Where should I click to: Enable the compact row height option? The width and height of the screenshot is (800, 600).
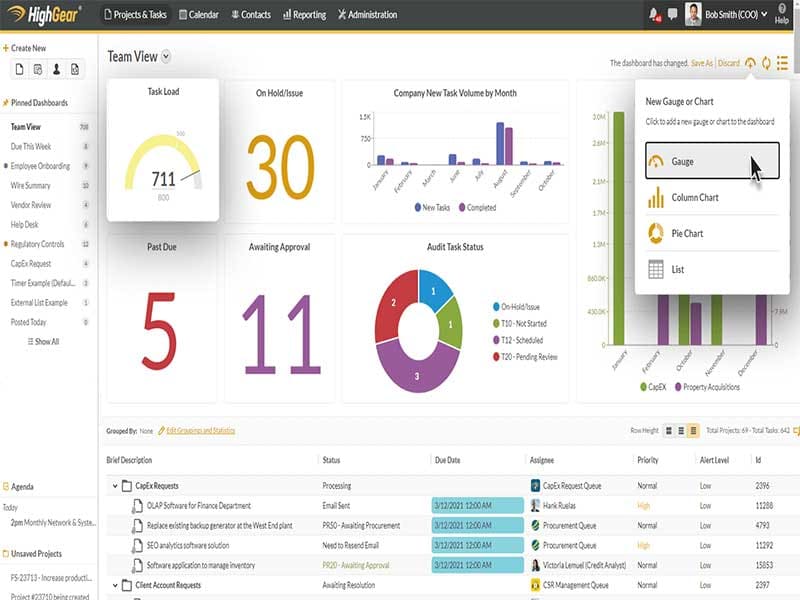(692, 430)
